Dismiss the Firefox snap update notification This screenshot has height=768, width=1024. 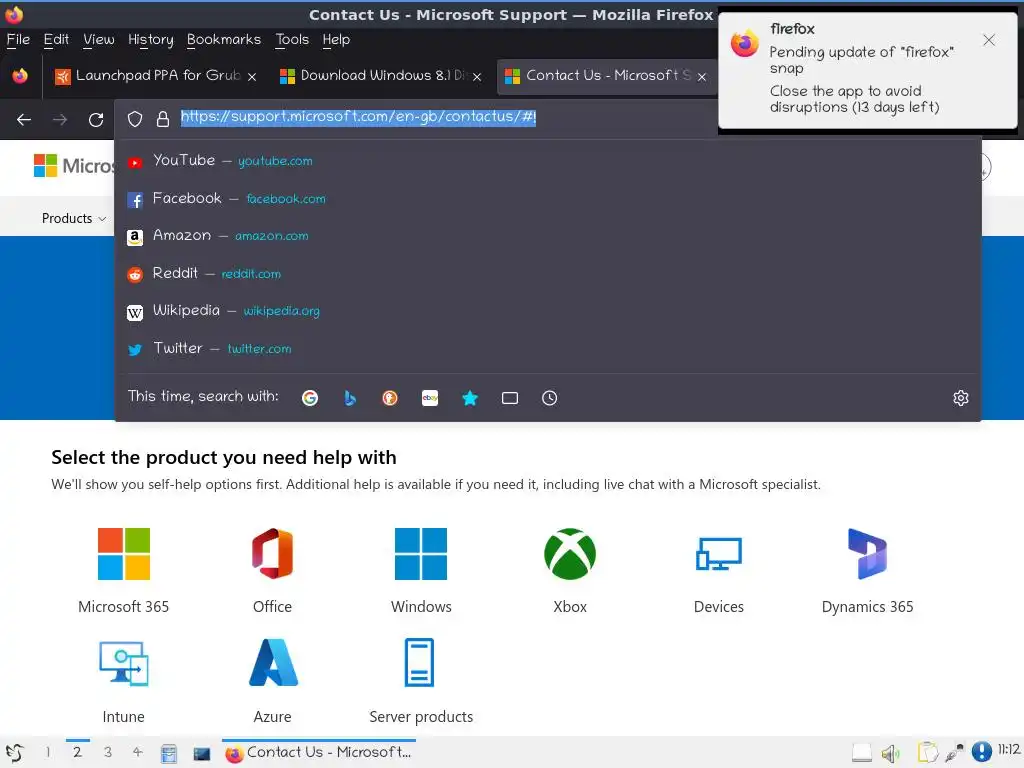(989, 40)
